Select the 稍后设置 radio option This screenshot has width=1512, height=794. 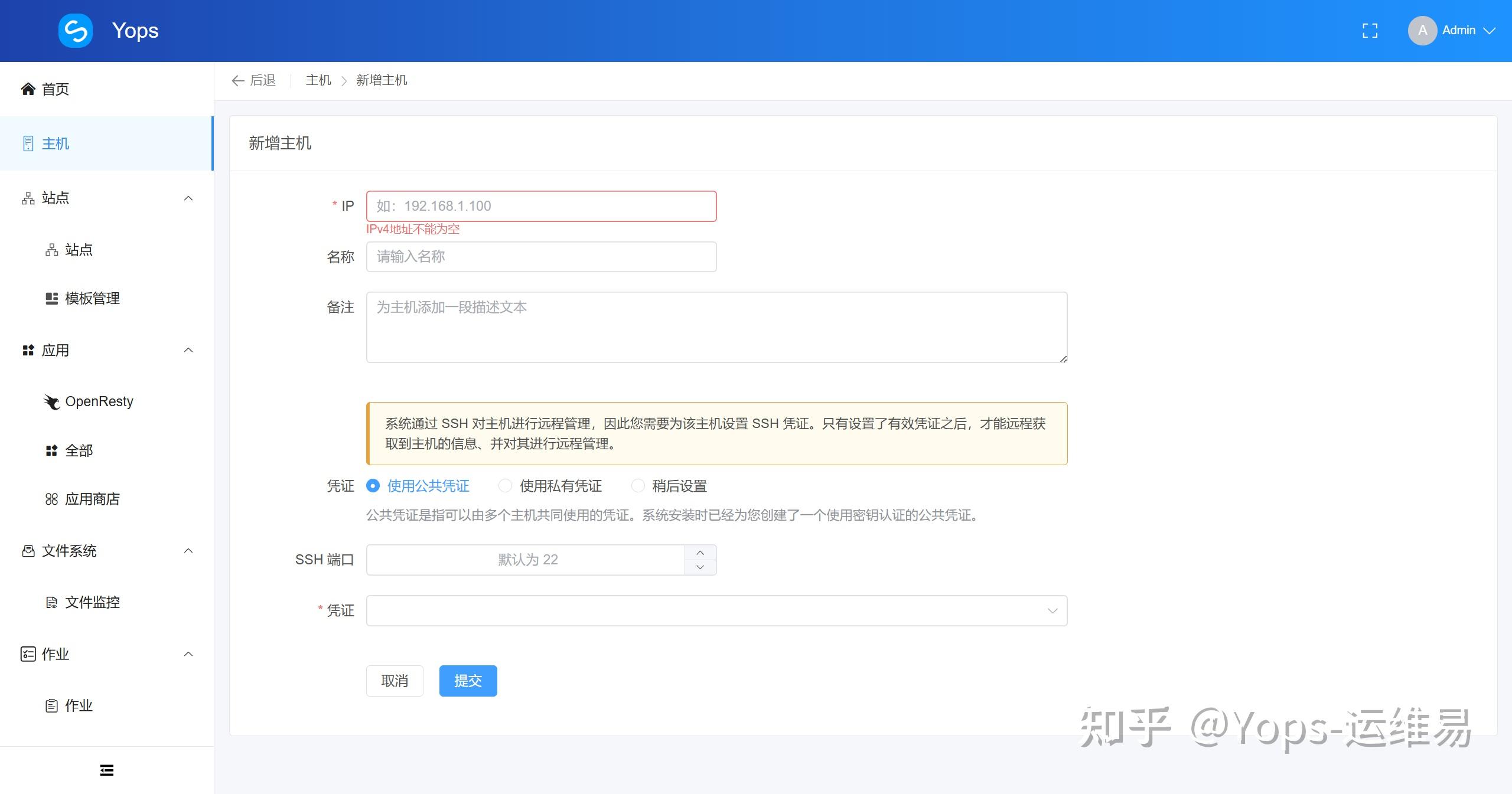click(x=638, y=486)
